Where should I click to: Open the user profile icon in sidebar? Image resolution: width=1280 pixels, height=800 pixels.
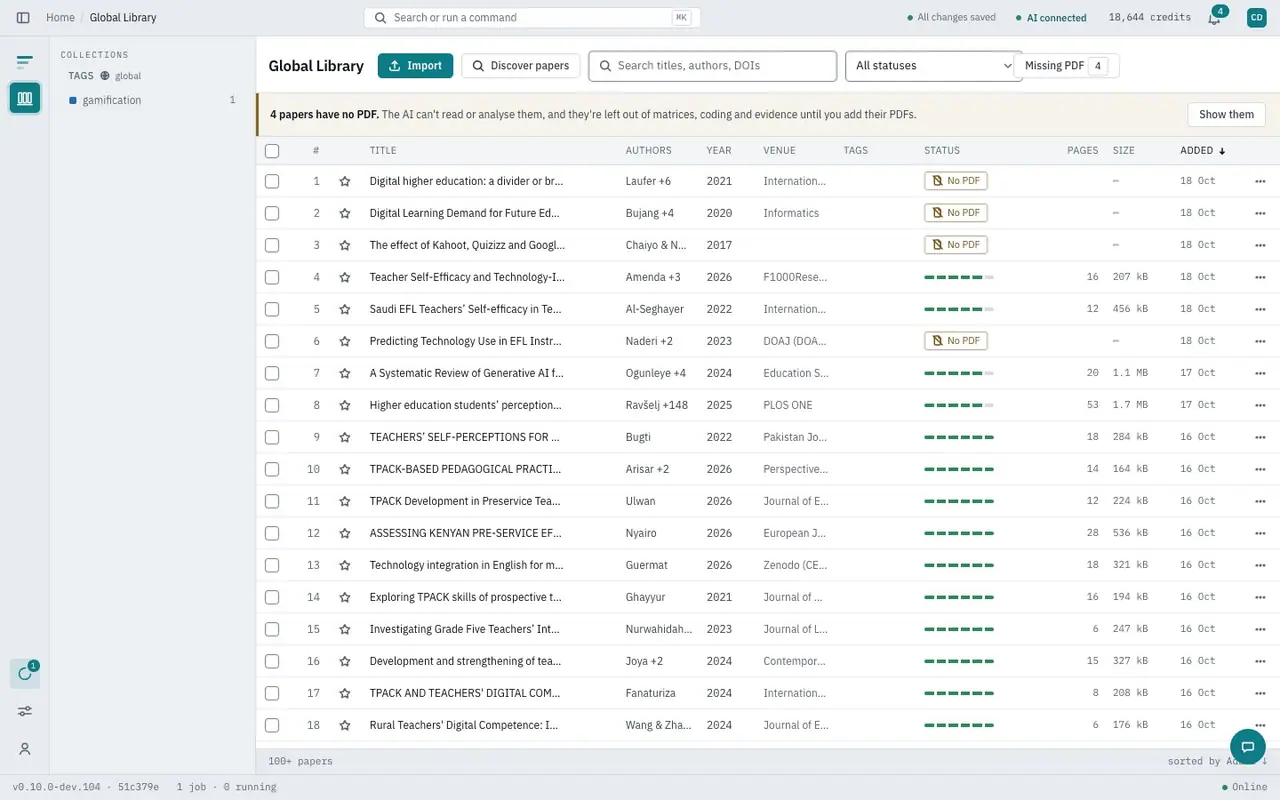coord(25,749)
